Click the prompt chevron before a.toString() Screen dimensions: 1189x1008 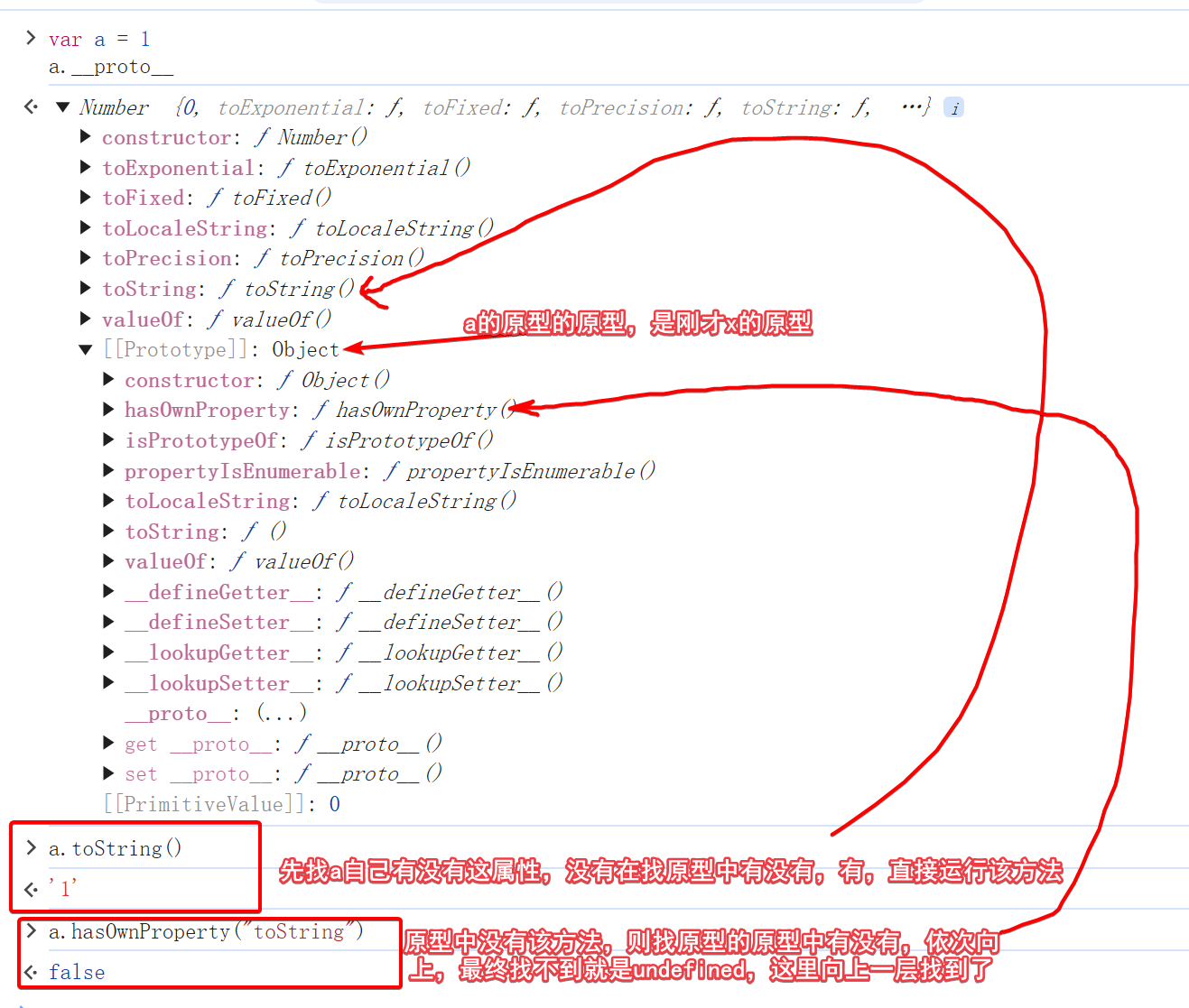click(x=31, y=847)
